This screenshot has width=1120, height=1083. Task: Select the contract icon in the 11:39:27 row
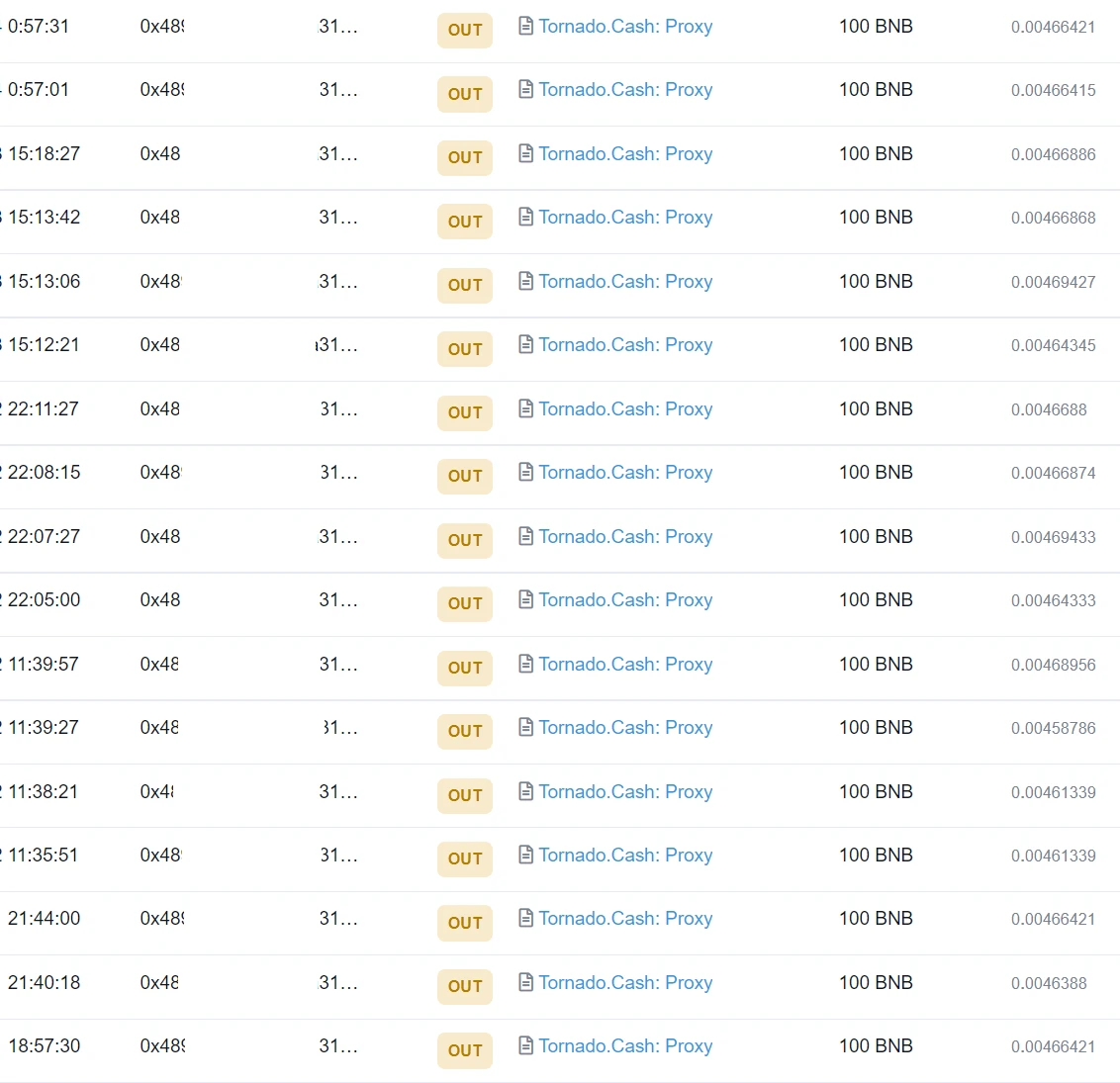tap(525, 728)
